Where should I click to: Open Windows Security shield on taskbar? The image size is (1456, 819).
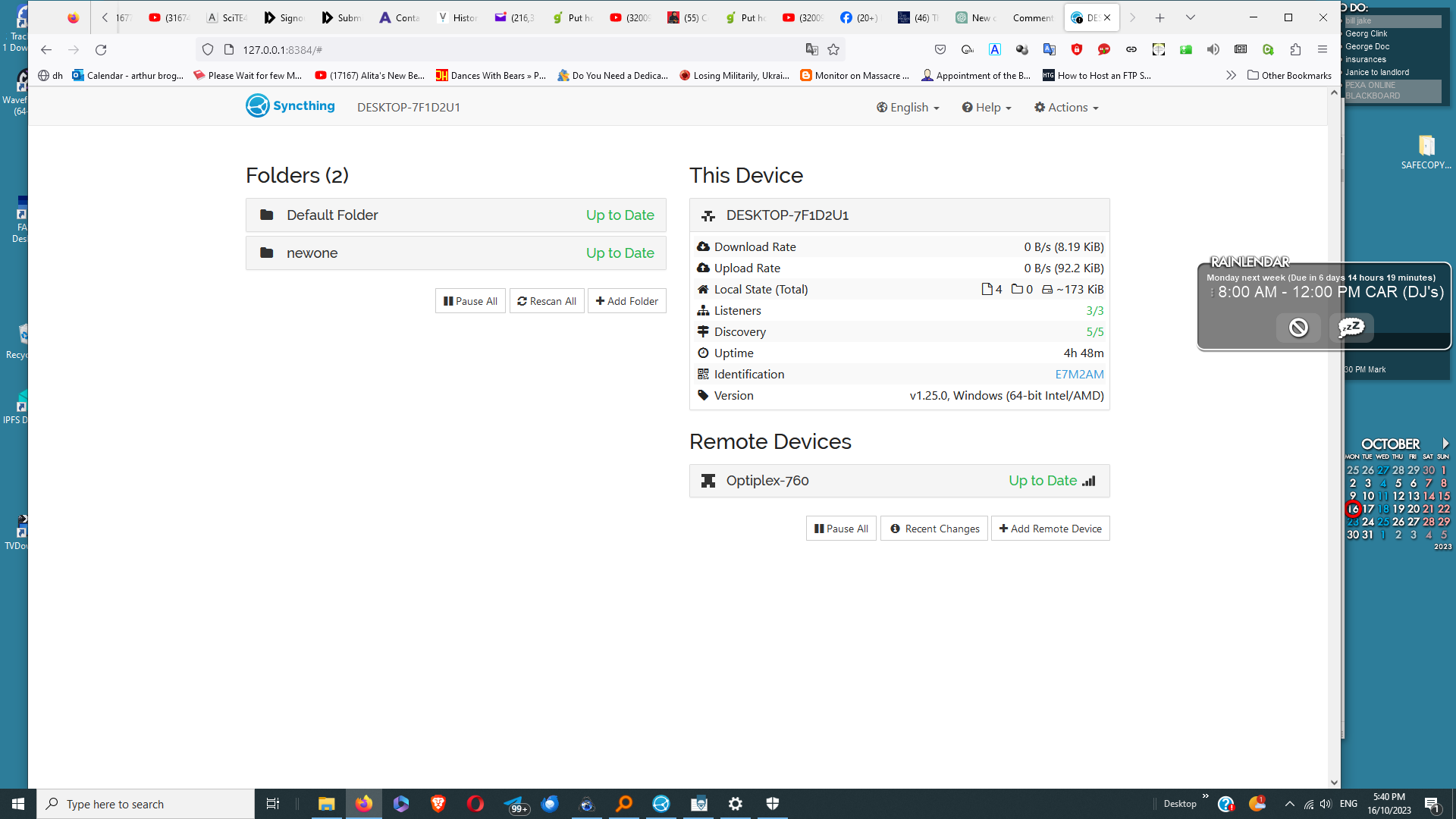pyautogui.click(x=773, y=804)
